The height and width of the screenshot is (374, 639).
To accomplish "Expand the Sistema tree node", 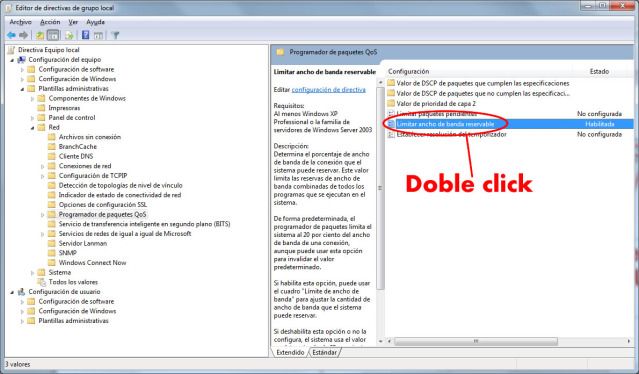I will (32, 273).
